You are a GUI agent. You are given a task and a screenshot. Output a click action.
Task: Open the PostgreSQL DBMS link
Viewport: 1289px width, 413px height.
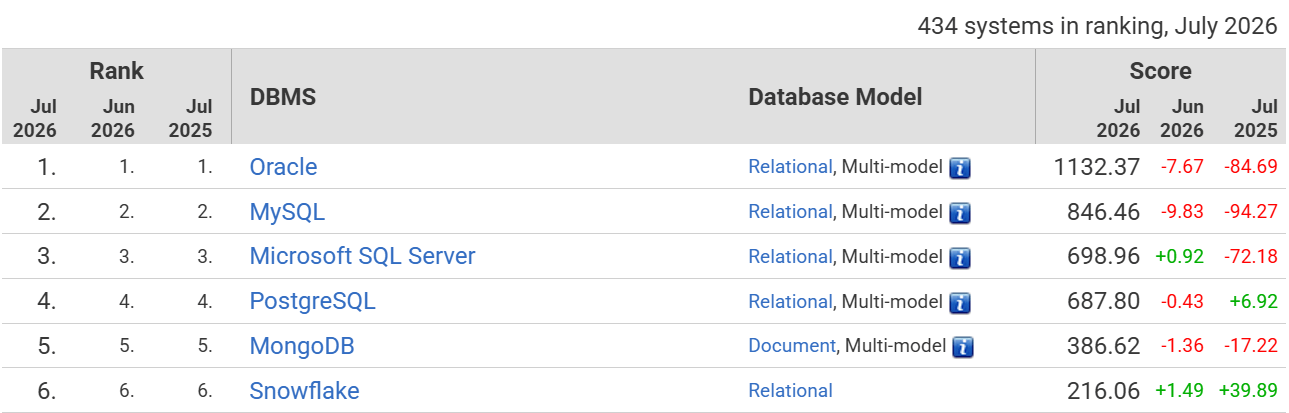point(312,301)
